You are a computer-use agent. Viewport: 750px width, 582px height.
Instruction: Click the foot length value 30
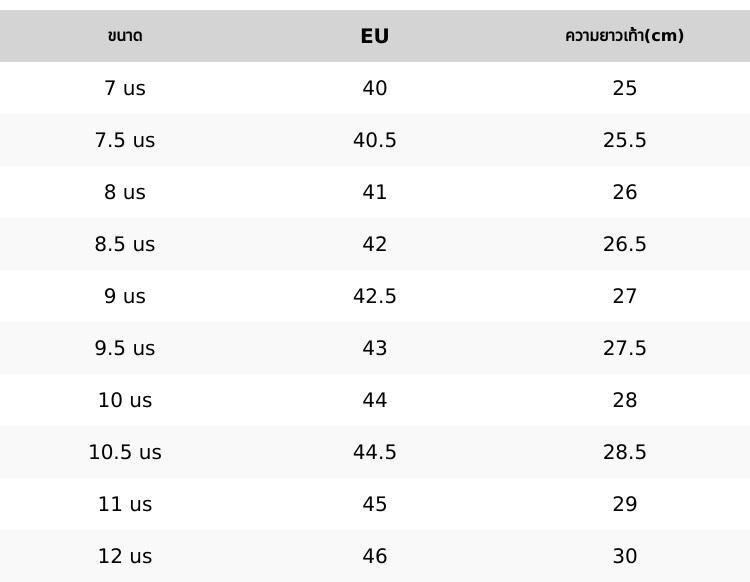[x=624, y=556]
